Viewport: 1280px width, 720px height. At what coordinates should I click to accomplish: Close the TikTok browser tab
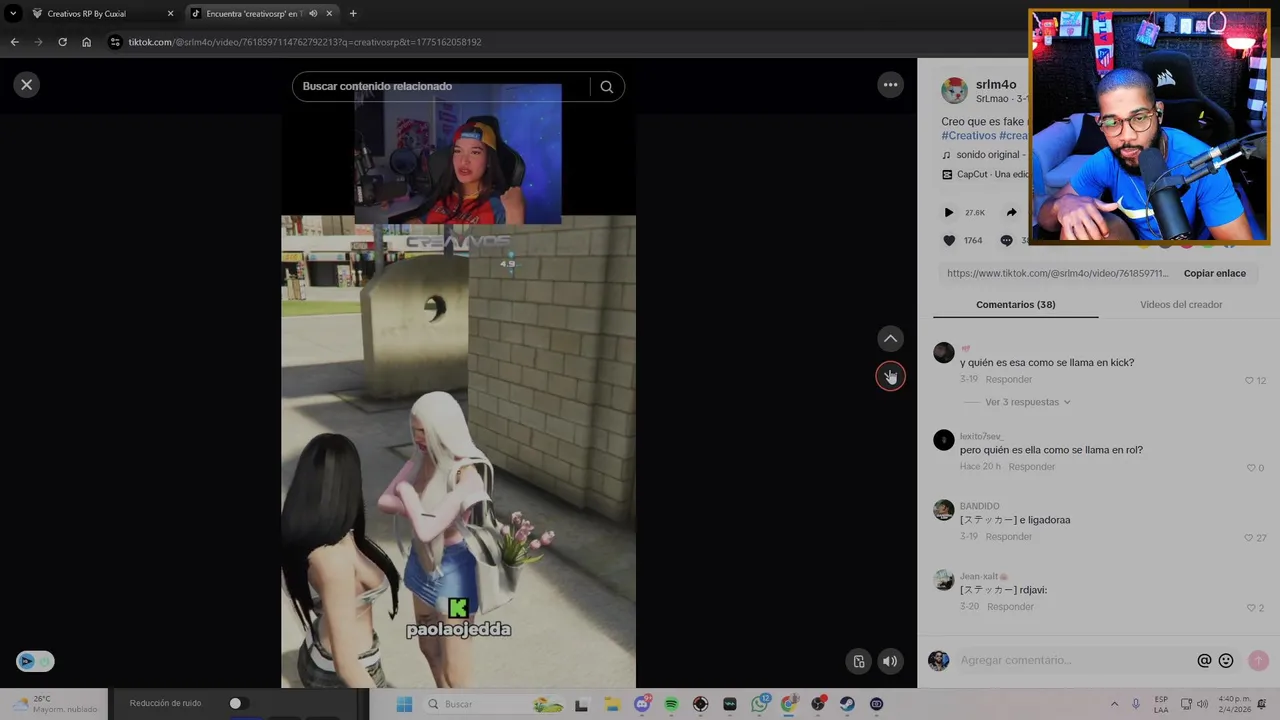[x=329, y=14]
